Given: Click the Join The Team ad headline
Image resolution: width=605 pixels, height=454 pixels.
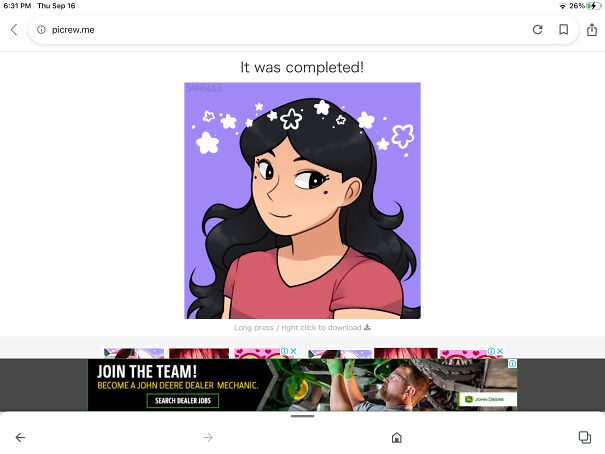Looking at the screenshot, I should point(152,370).
